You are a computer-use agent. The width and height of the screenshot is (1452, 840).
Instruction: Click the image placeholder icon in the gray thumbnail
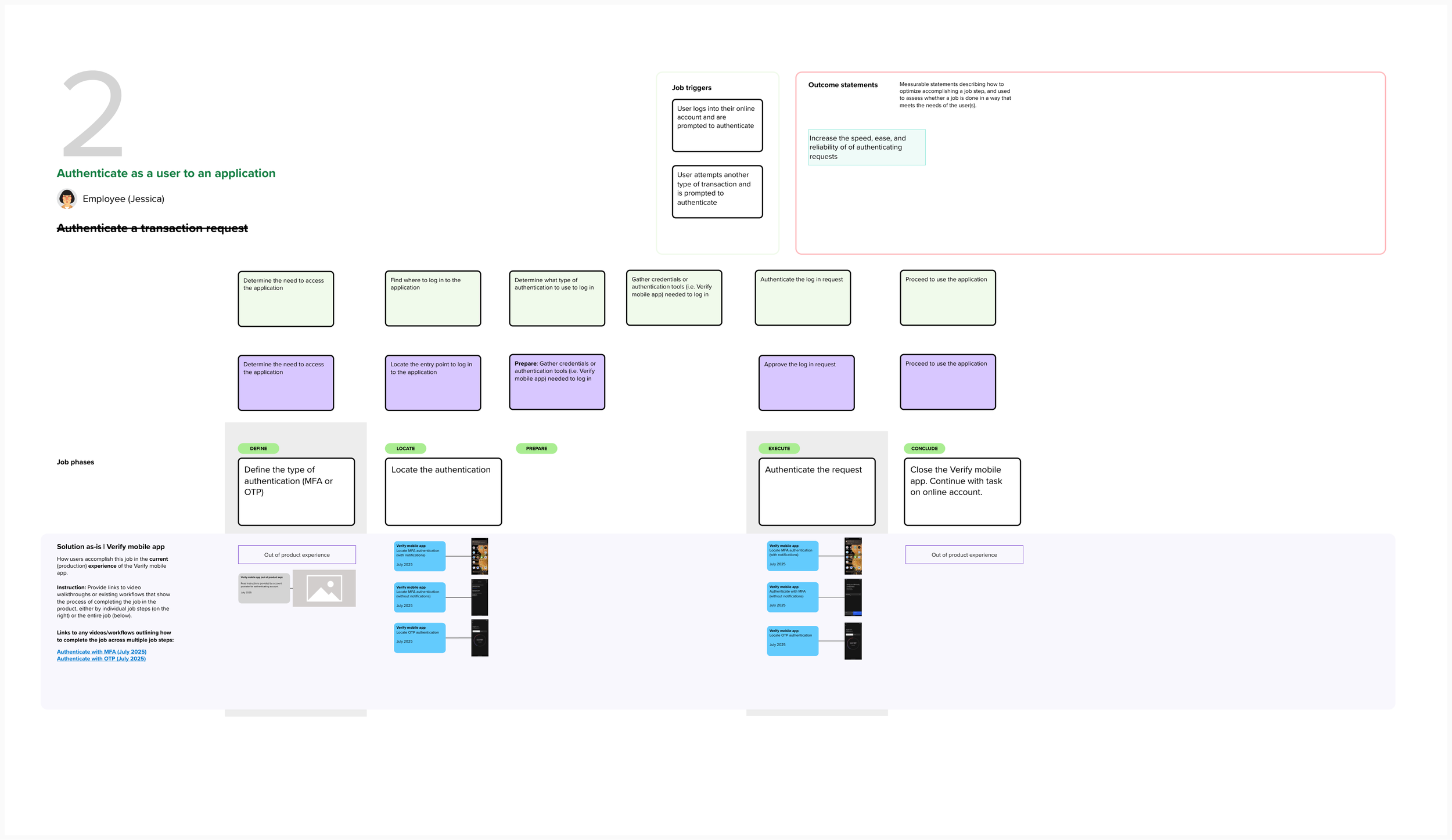pos(324,587)
